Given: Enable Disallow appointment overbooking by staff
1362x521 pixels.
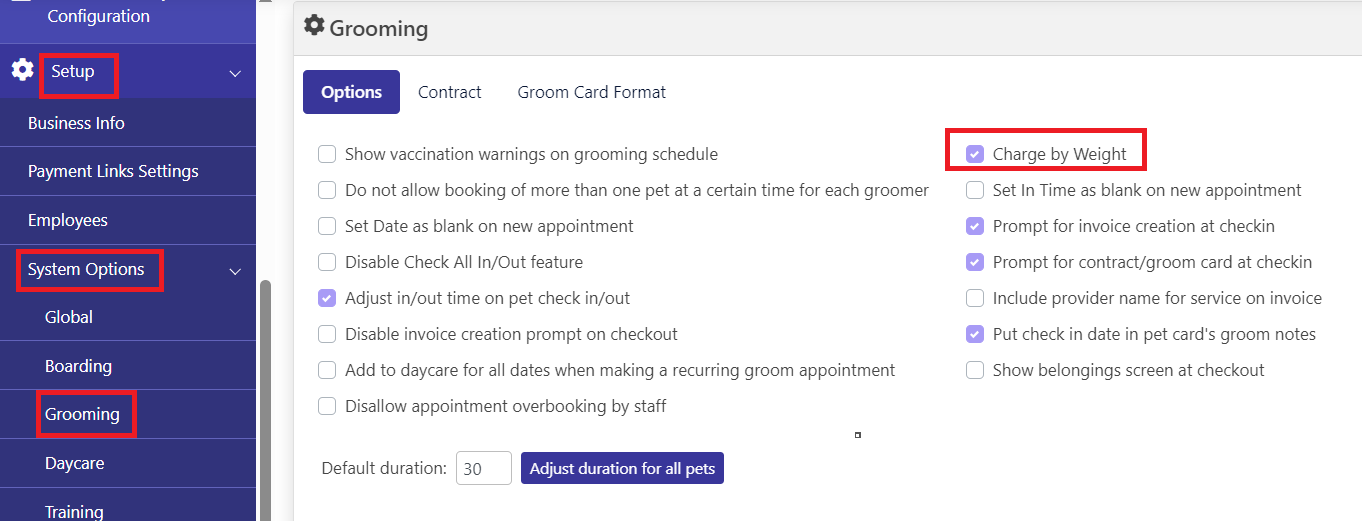Looking at the screenshot, I should click(327, 406).
